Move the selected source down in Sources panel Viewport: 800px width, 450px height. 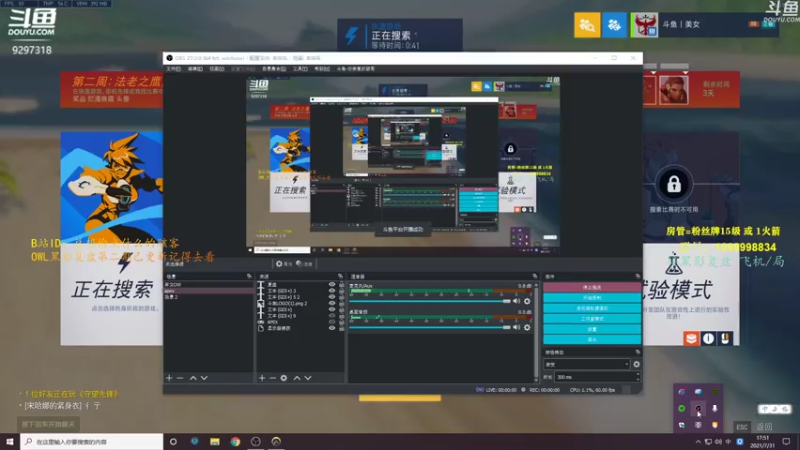pyautogui.click(x=308, y=378)
